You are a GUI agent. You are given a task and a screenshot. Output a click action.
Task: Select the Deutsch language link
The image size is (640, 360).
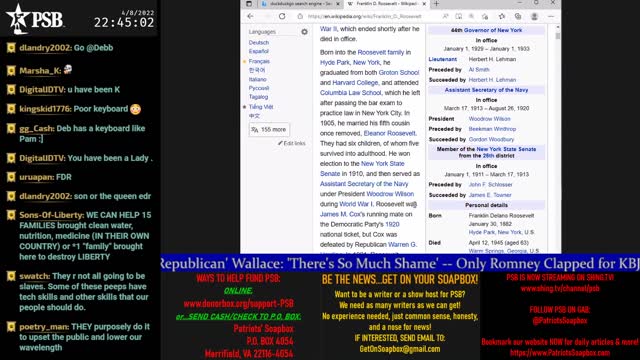point(259,42)
